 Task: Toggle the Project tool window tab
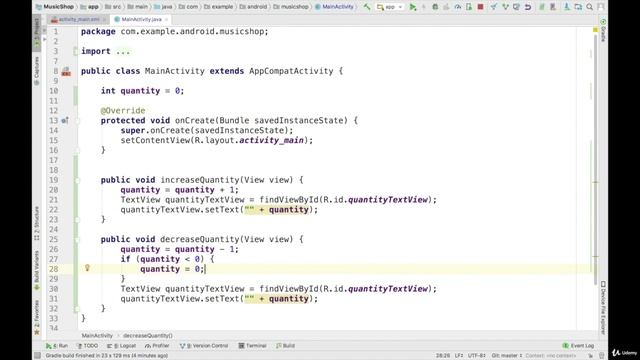(37, 33)
